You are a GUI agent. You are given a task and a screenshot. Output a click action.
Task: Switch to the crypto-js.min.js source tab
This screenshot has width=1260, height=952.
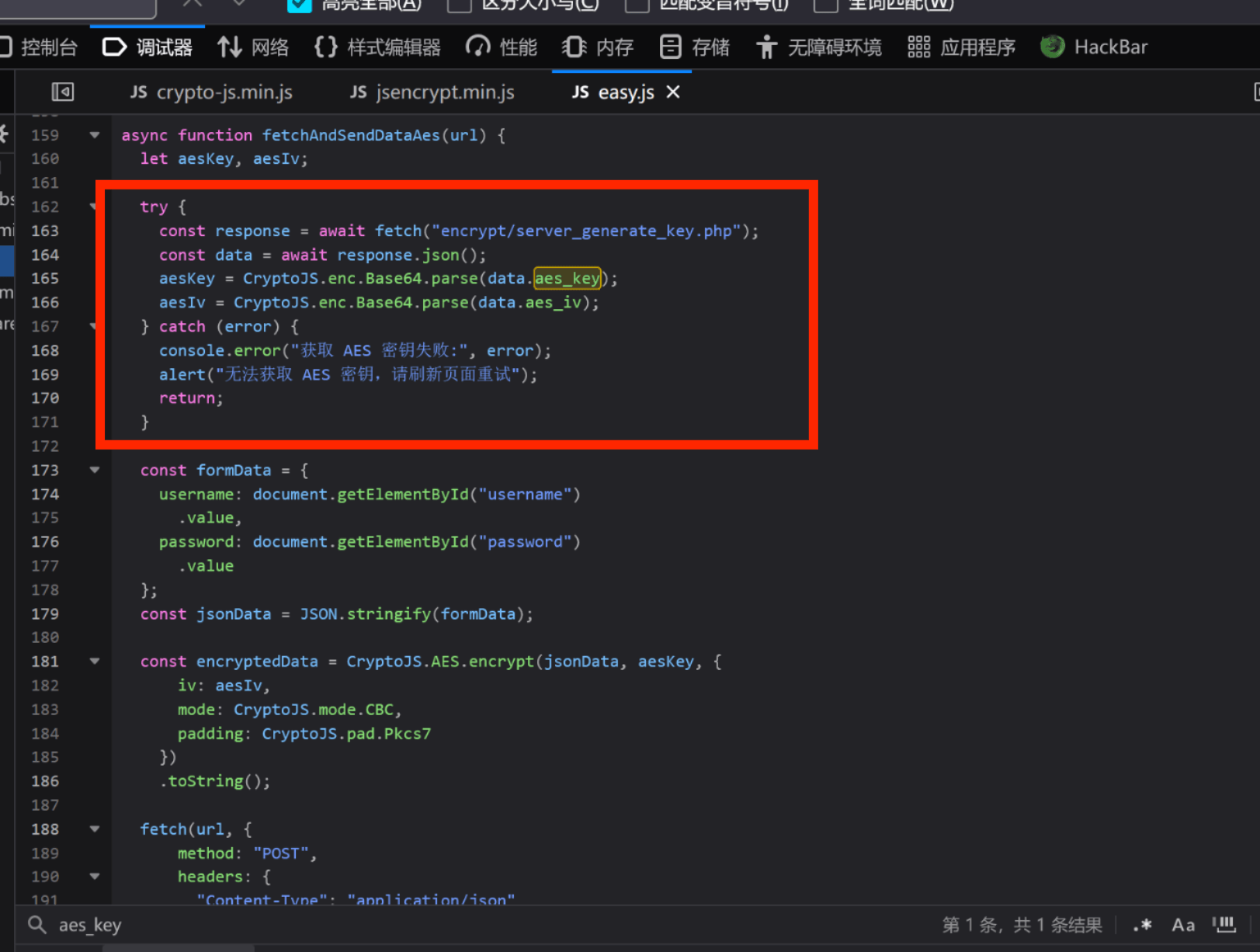[x=211, y=92]
